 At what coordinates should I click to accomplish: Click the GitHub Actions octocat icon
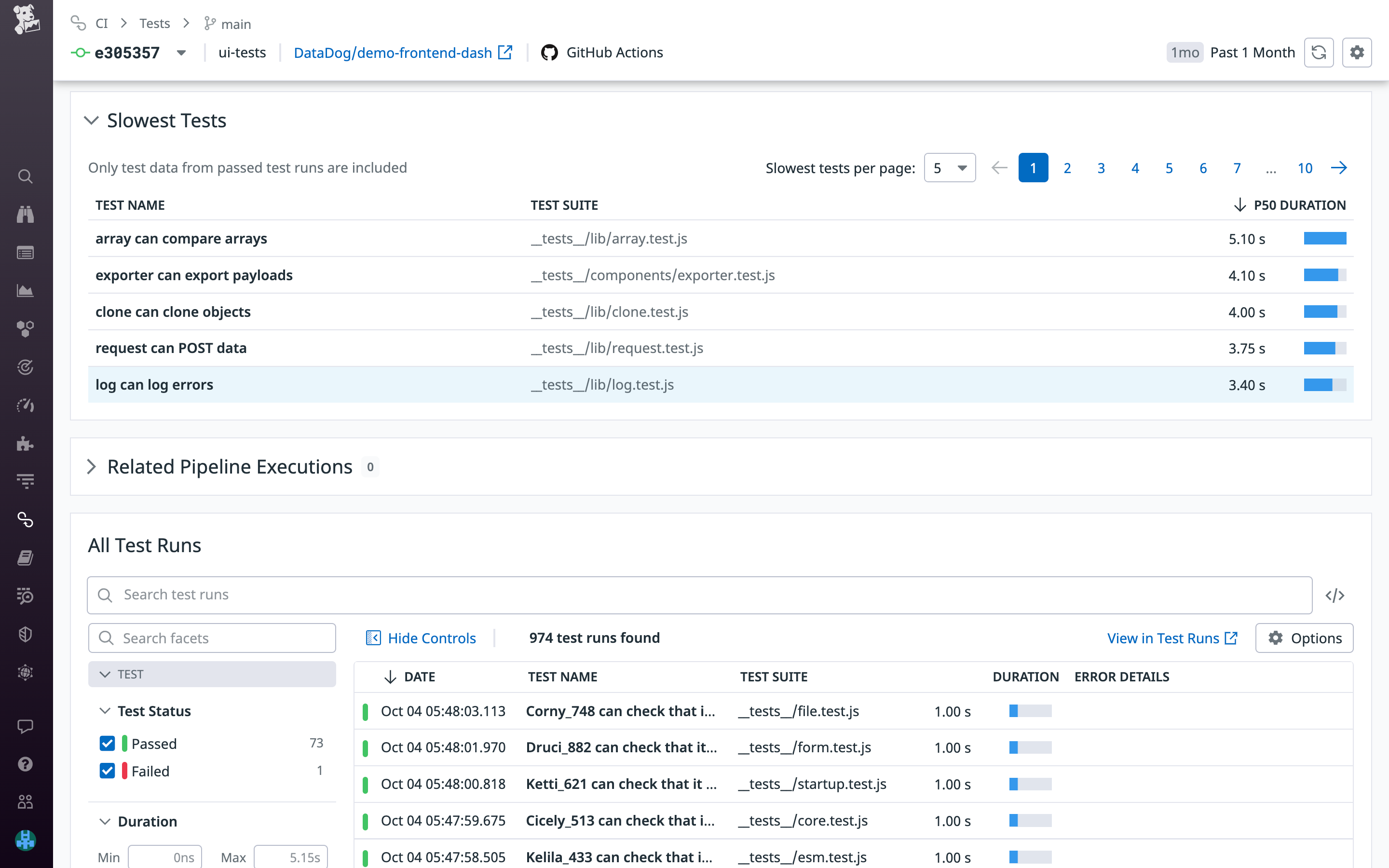point(550,52)
